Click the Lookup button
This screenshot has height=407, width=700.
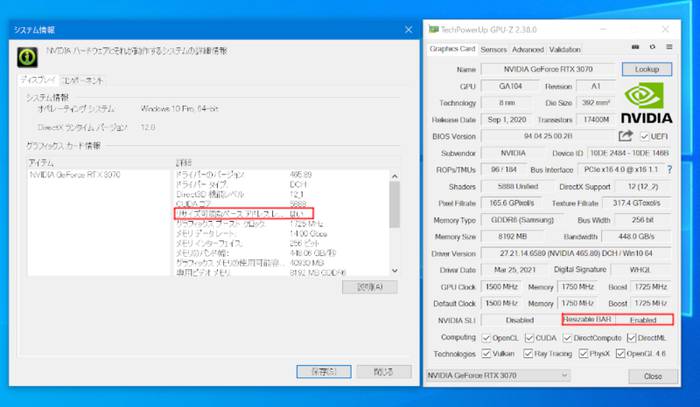click(x=646, y=69)
